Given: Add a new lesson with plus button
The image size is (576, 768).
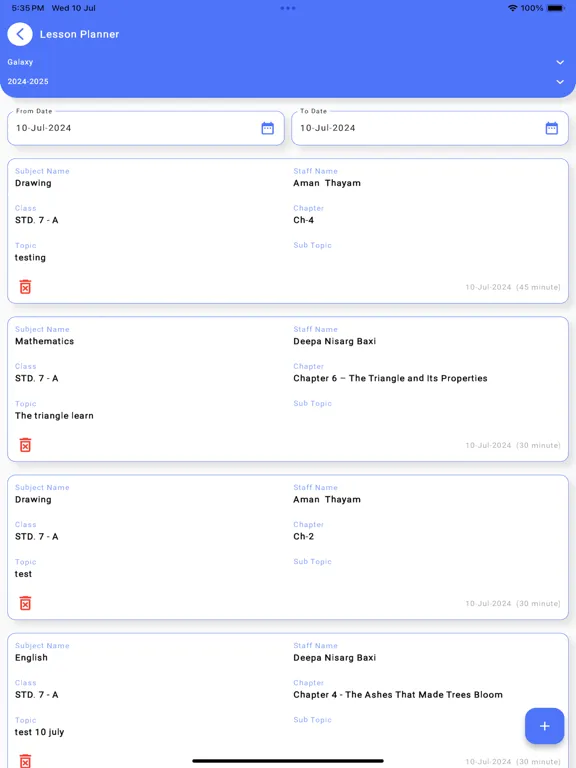Looking at the screenshot, I should [x=545, y=726].
